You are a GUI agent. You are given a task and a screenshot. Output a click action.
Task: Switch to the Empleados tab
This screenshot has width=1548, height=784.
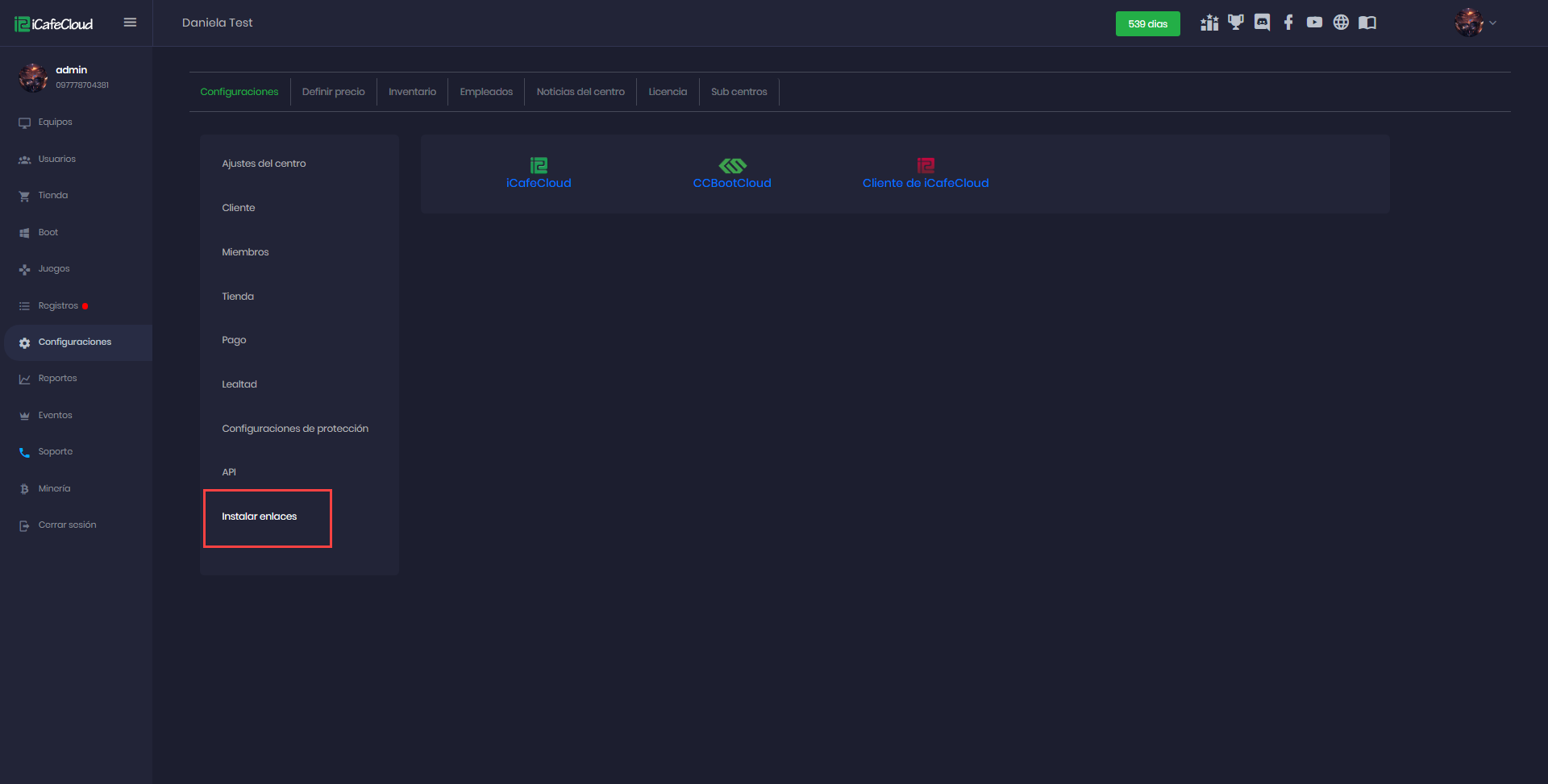[486, 92]
